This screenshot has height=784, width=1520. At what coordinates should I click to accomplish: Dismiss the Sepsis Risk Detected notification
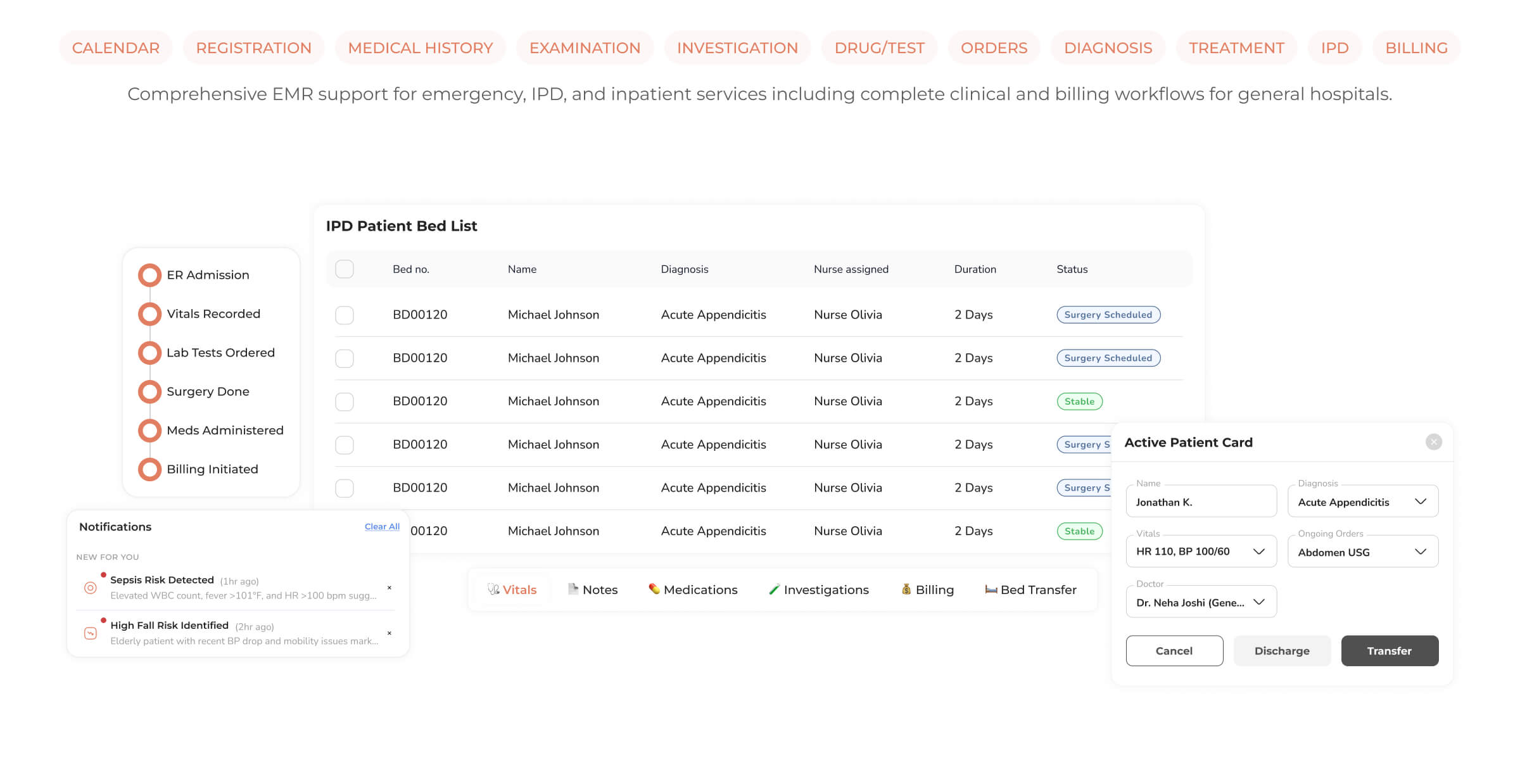pos(389,588)
